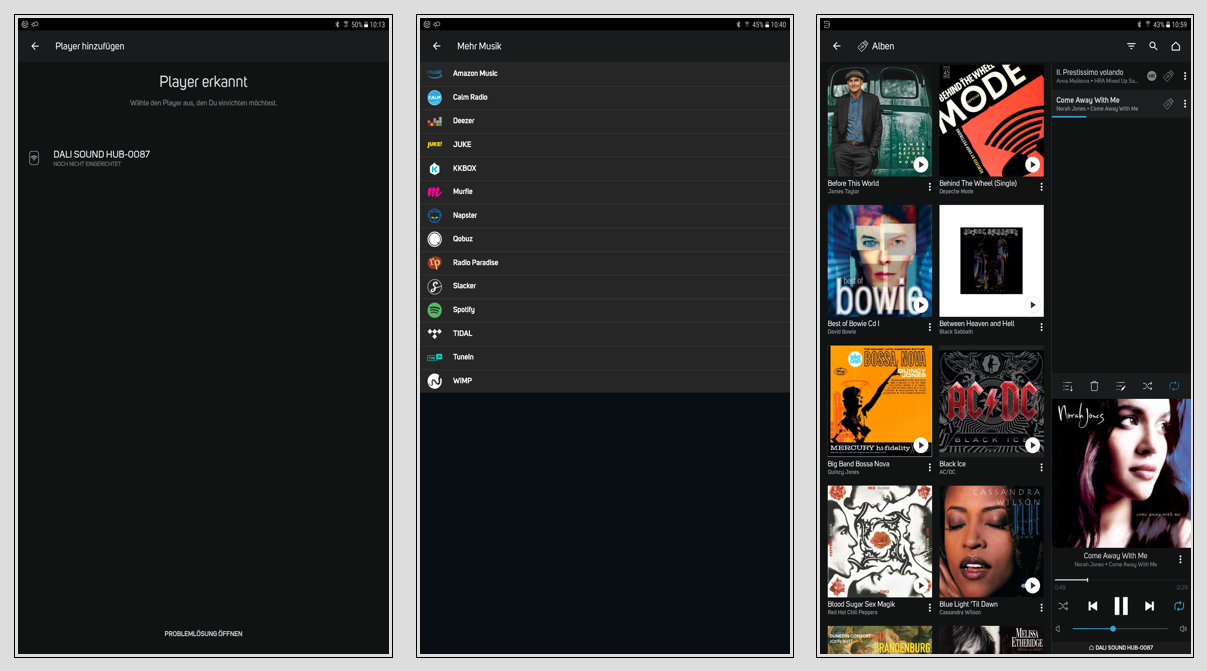Select Amazon Music service
This screenshot has height=671, width=1207.
click(605, 73)
